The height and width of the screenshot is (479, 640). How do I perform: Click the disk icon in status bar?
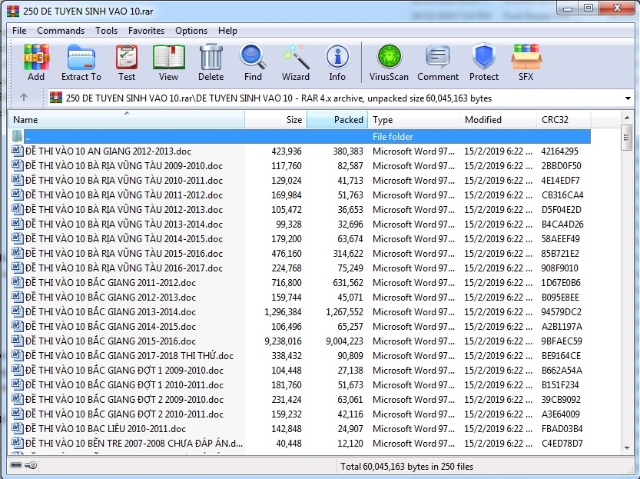click(16, 465)
